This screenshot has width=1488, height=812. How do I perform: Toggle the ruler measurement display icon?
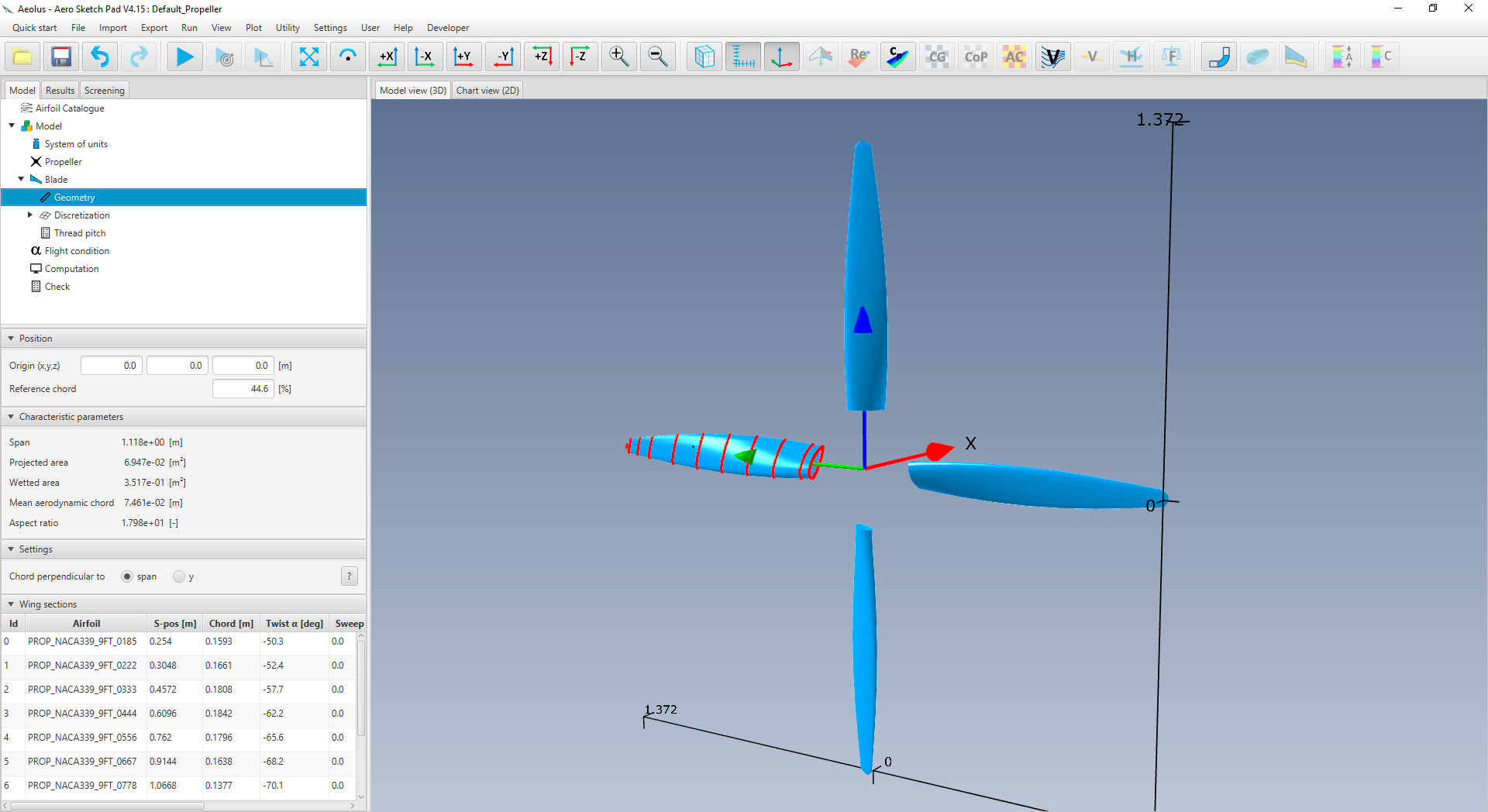(x=742, y=56)
